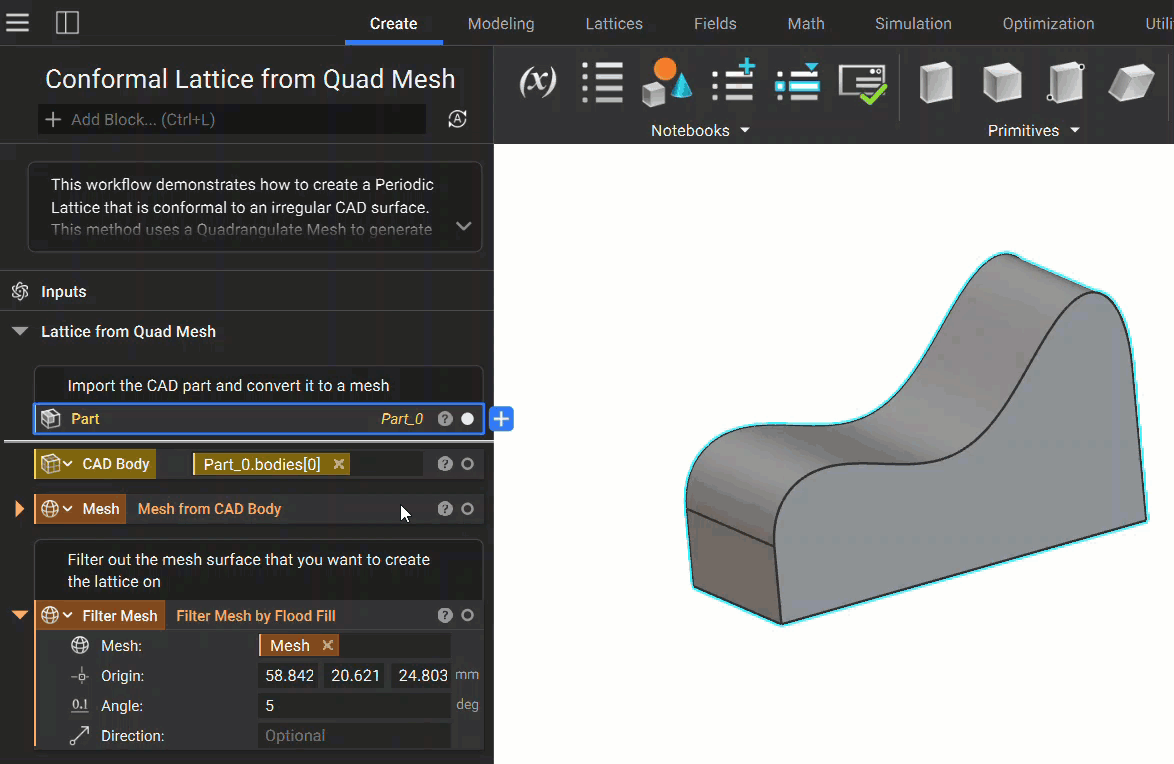Click the Angle scalar icon

tap(80, 706)
